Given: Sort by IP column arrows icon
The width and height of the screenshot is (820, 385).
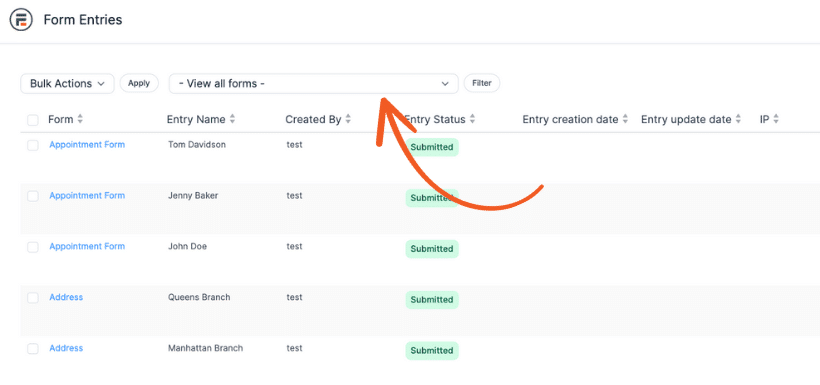Looking at the screenshot, I should click(x=776, y=119).
